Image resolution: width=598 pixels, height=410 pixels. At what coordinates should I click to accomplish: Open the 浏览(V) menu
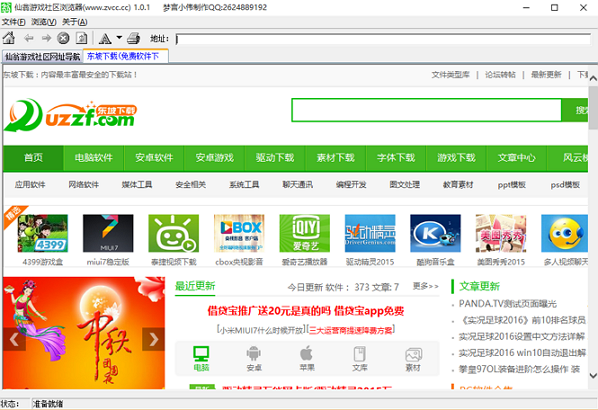tap(44, 22)
